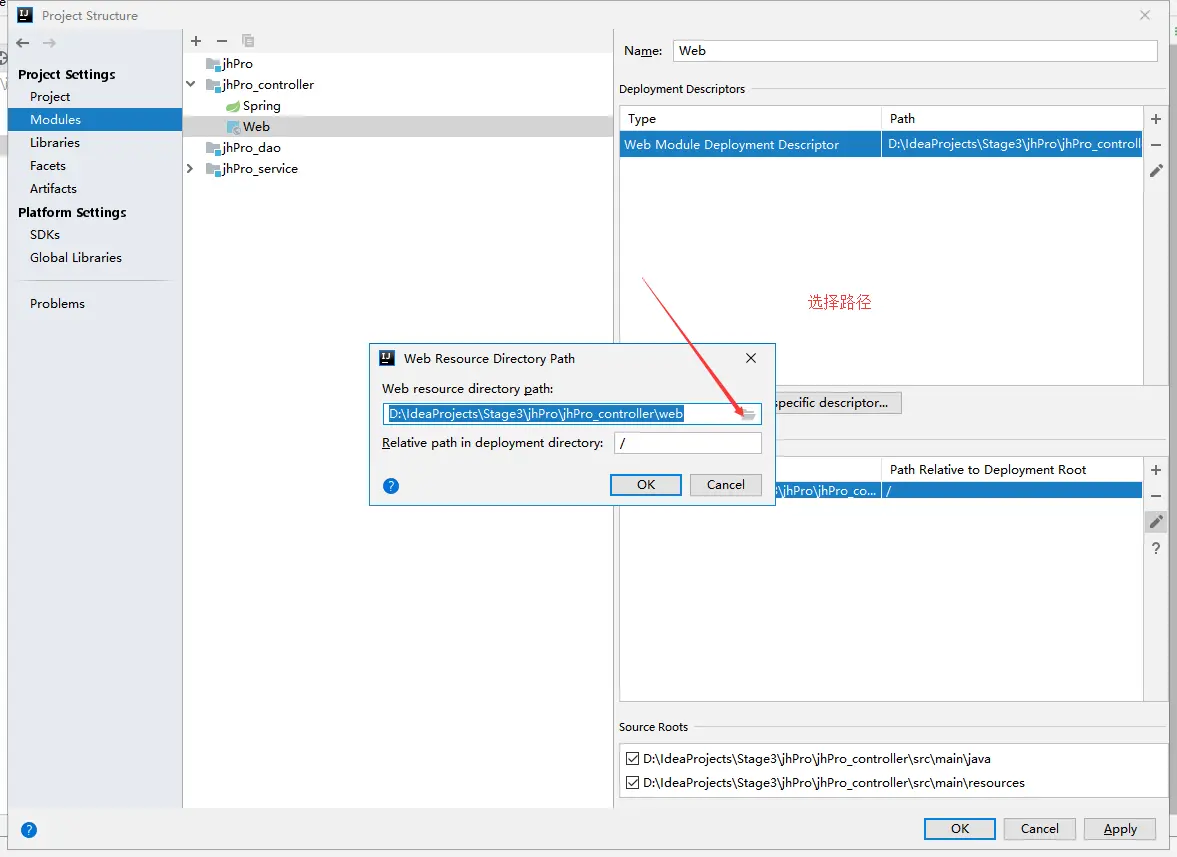Image resolution: width=1177 pixels, height=857 pixels.
Task: Select the jhPro_dao module
Action: click(x=244, y=148)
